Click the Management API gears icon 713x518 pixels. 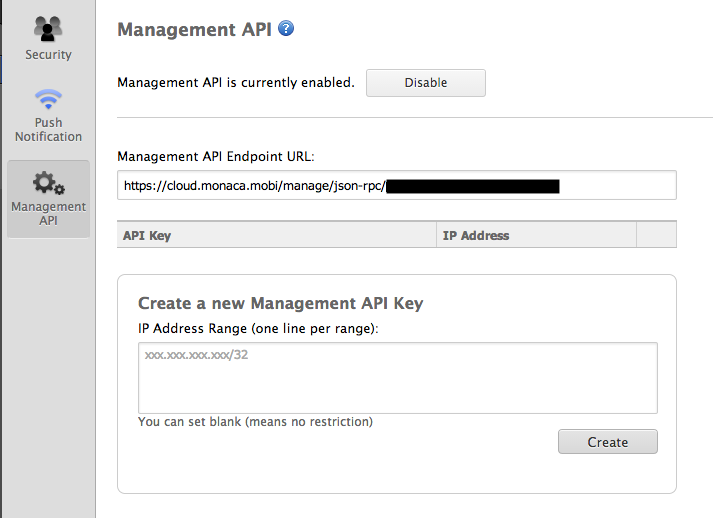[x=48, y=183]
